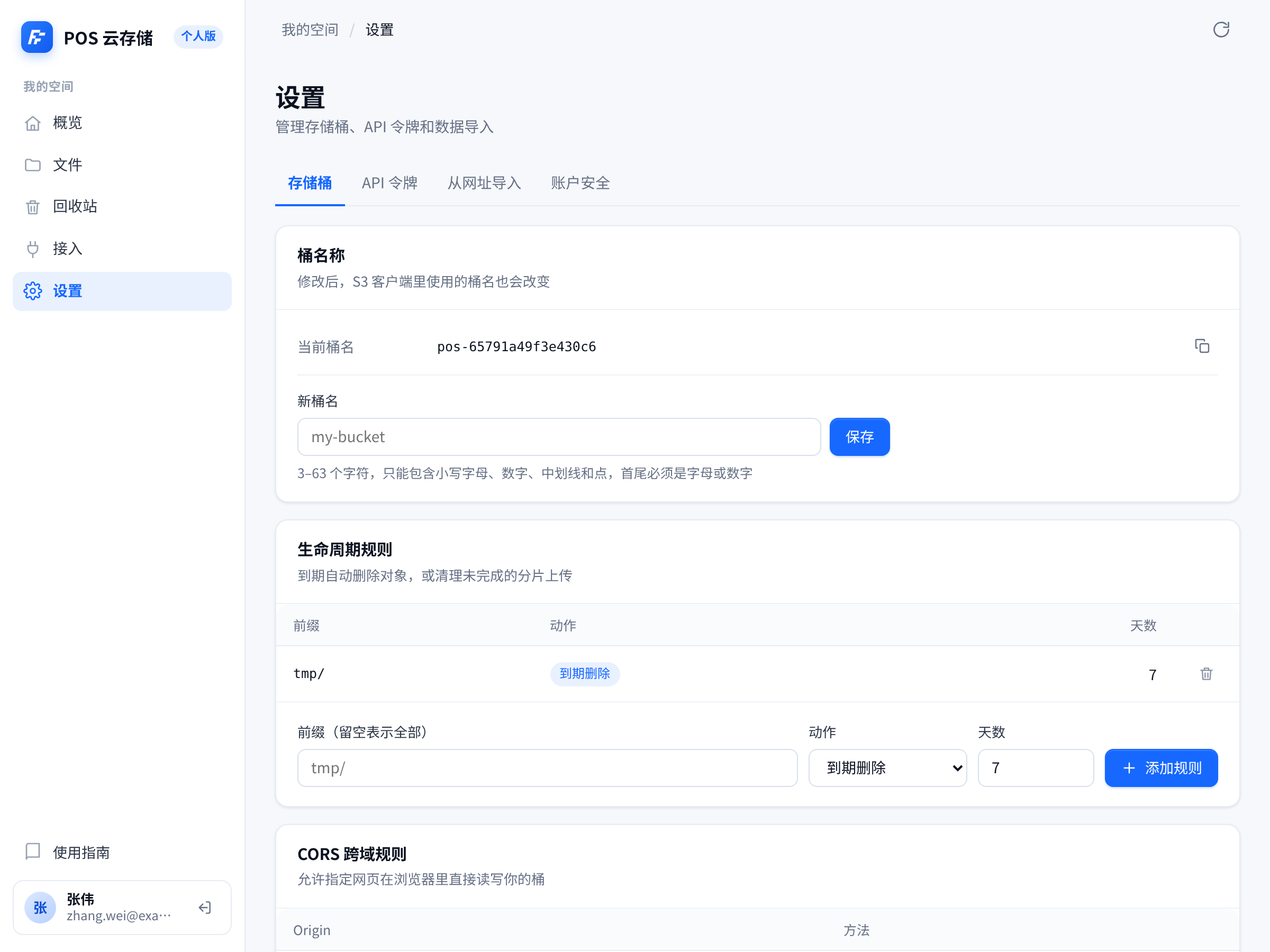Click the 到期删除 tag in tmp/ row
Image resolution: width=1270 pixels, height=952 pixels.
585,674
